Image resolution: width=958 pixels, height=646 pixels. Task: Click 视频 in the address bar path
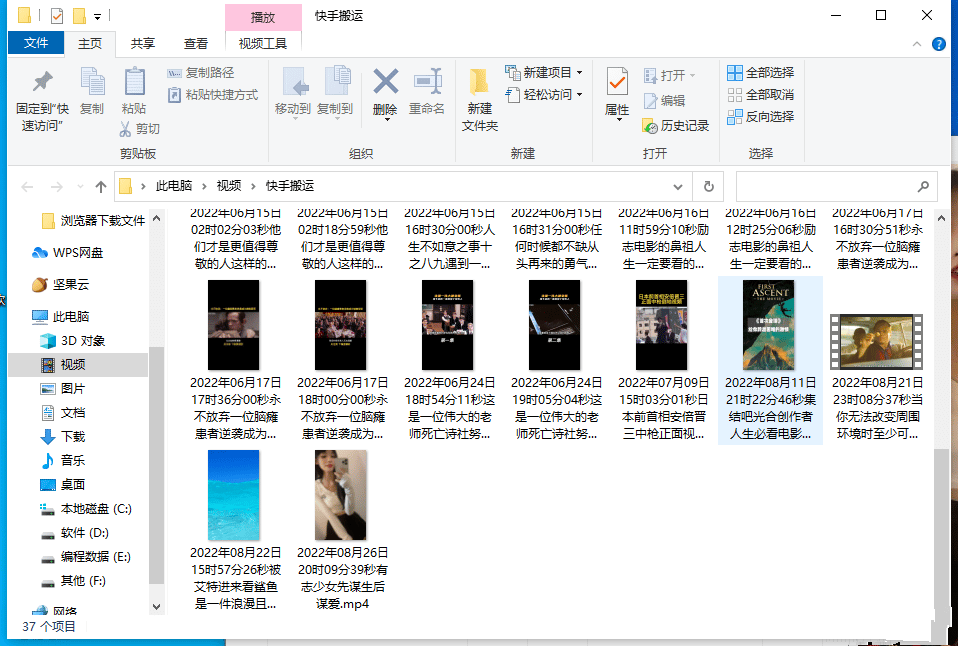pyautogui.click(x=229, y=186)
